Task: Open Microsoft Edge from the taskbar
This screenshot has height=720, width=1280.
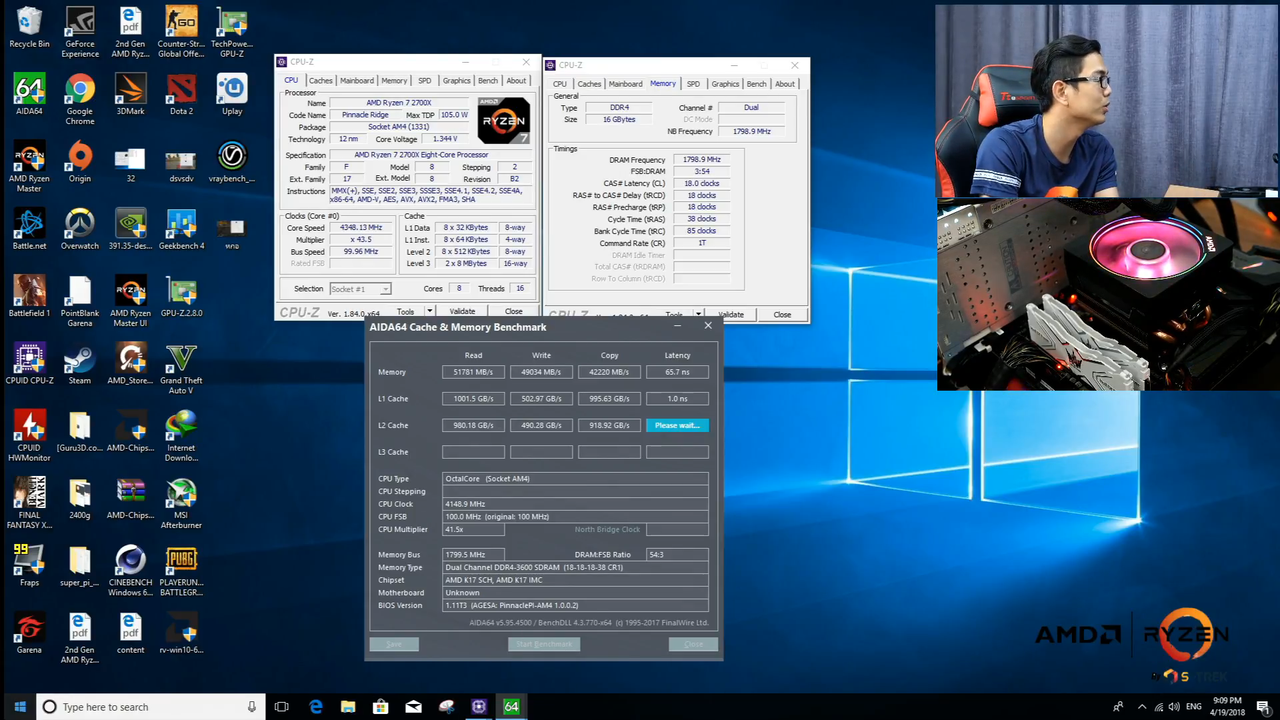Action: coord(316,707)
